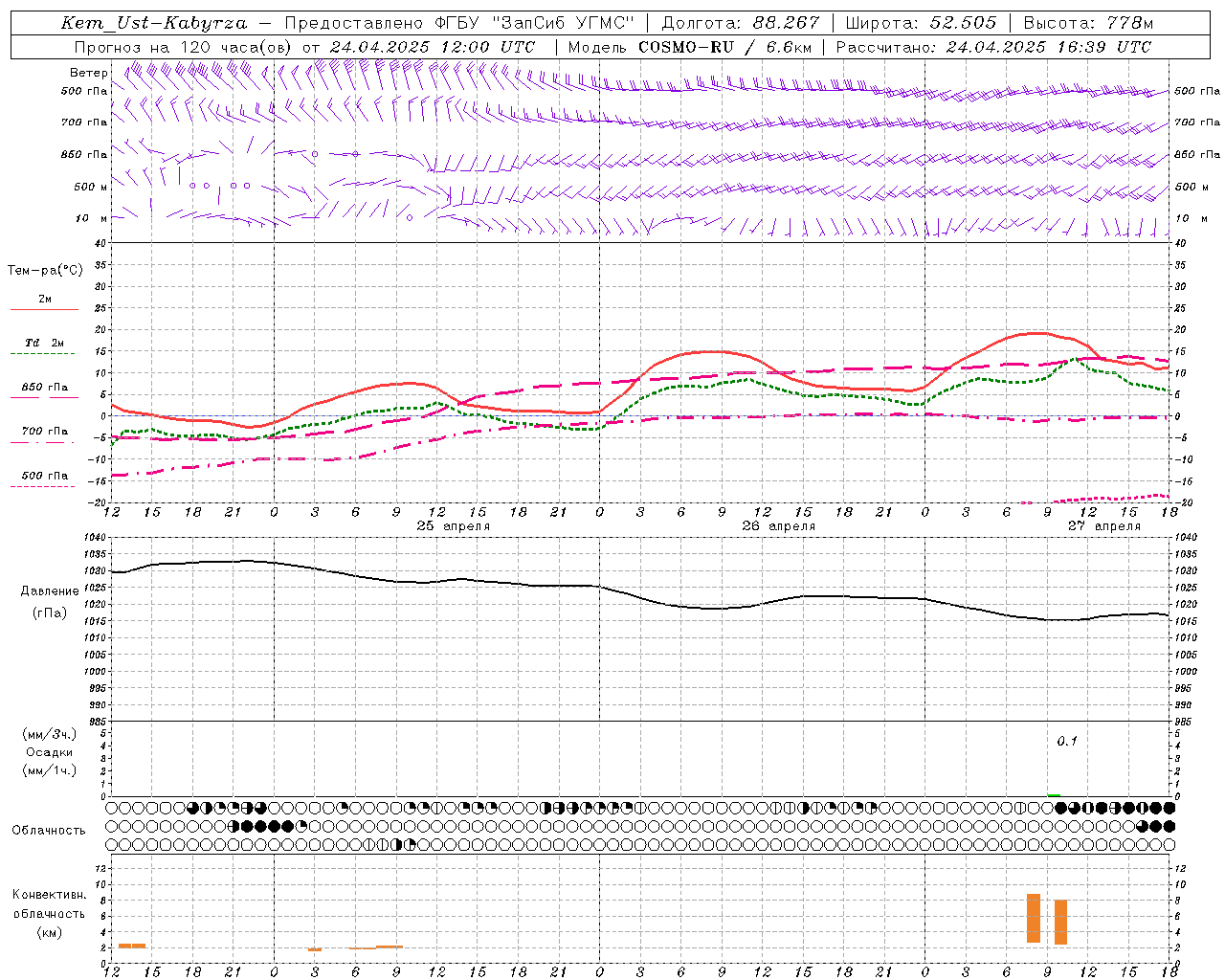This screenshot has width=1225, height=980.
Task: Click the 0.1 precipitation value label
Action: 1066,741
